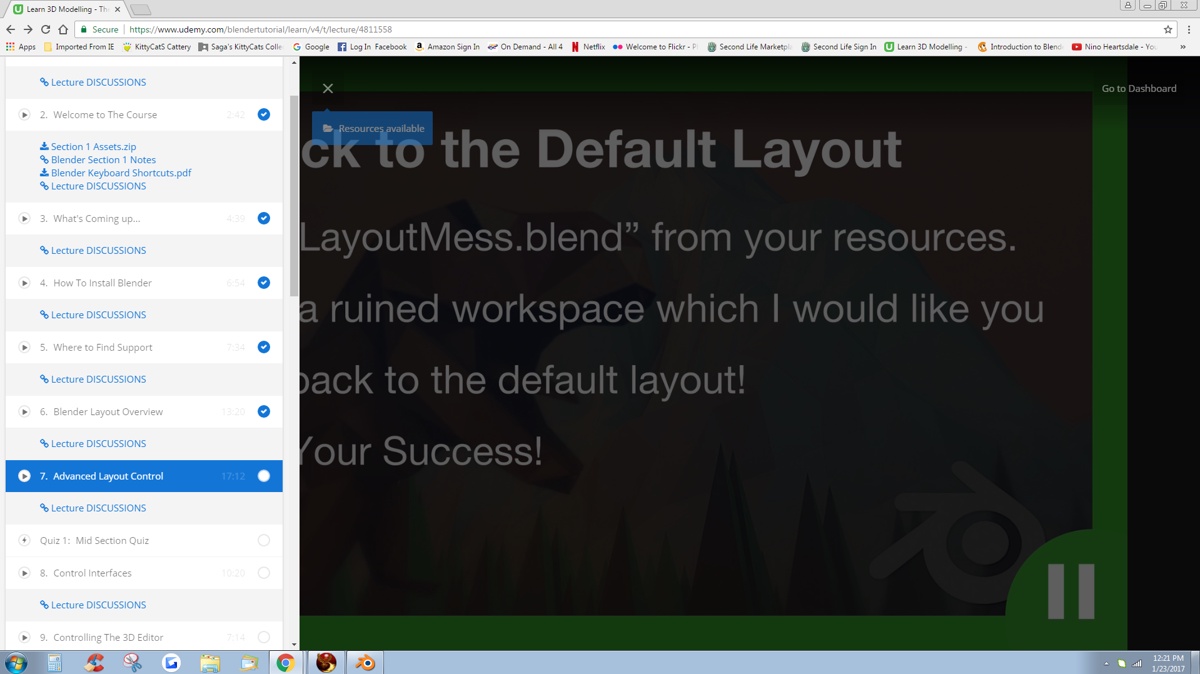Click the play icon beside What's Coming up
1200x674 pixels.
24,218
